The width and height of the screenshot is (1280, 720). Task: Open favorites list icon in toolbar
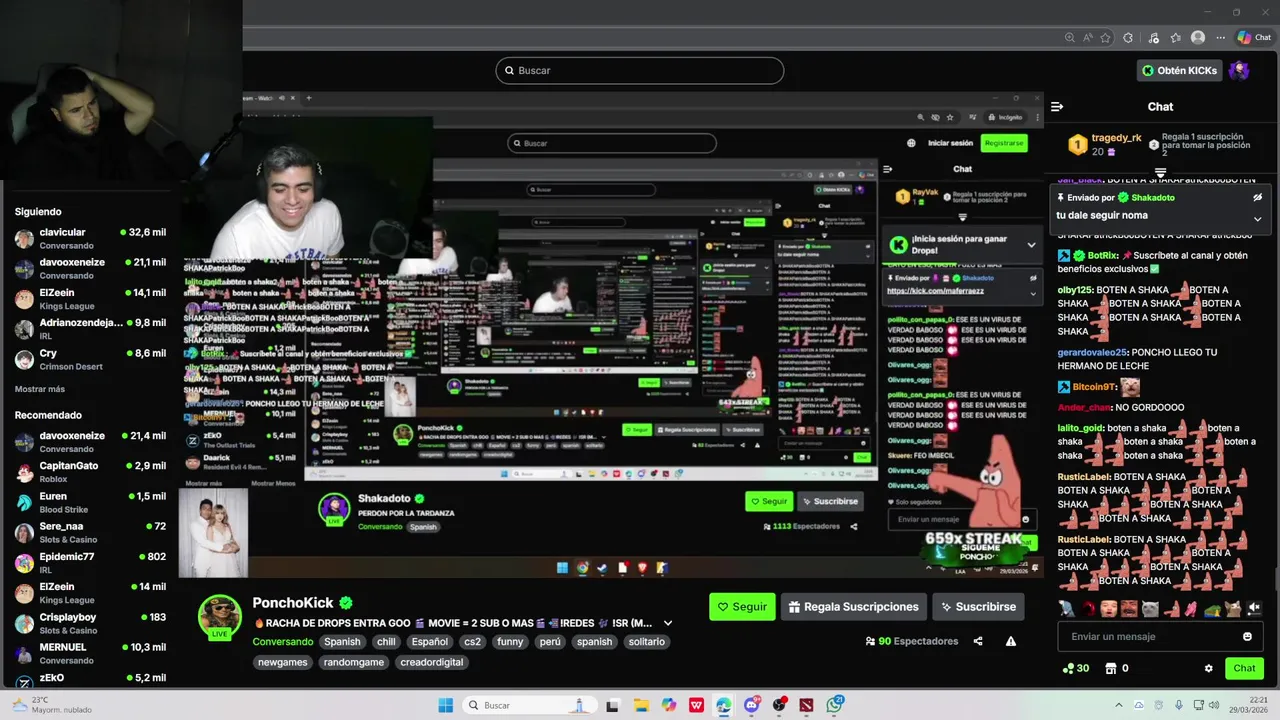pos(1175,38)
